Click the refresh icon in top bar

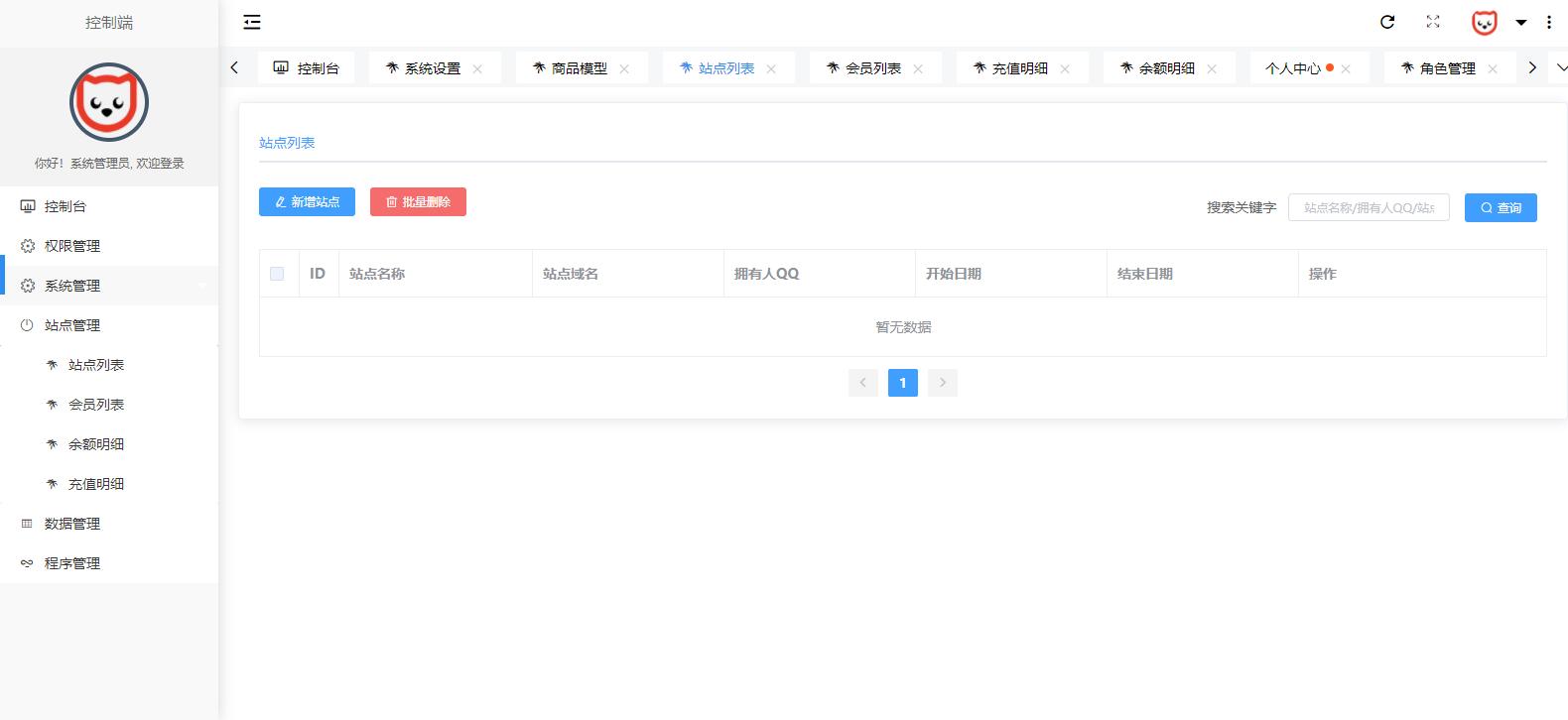coord(1387,22)
